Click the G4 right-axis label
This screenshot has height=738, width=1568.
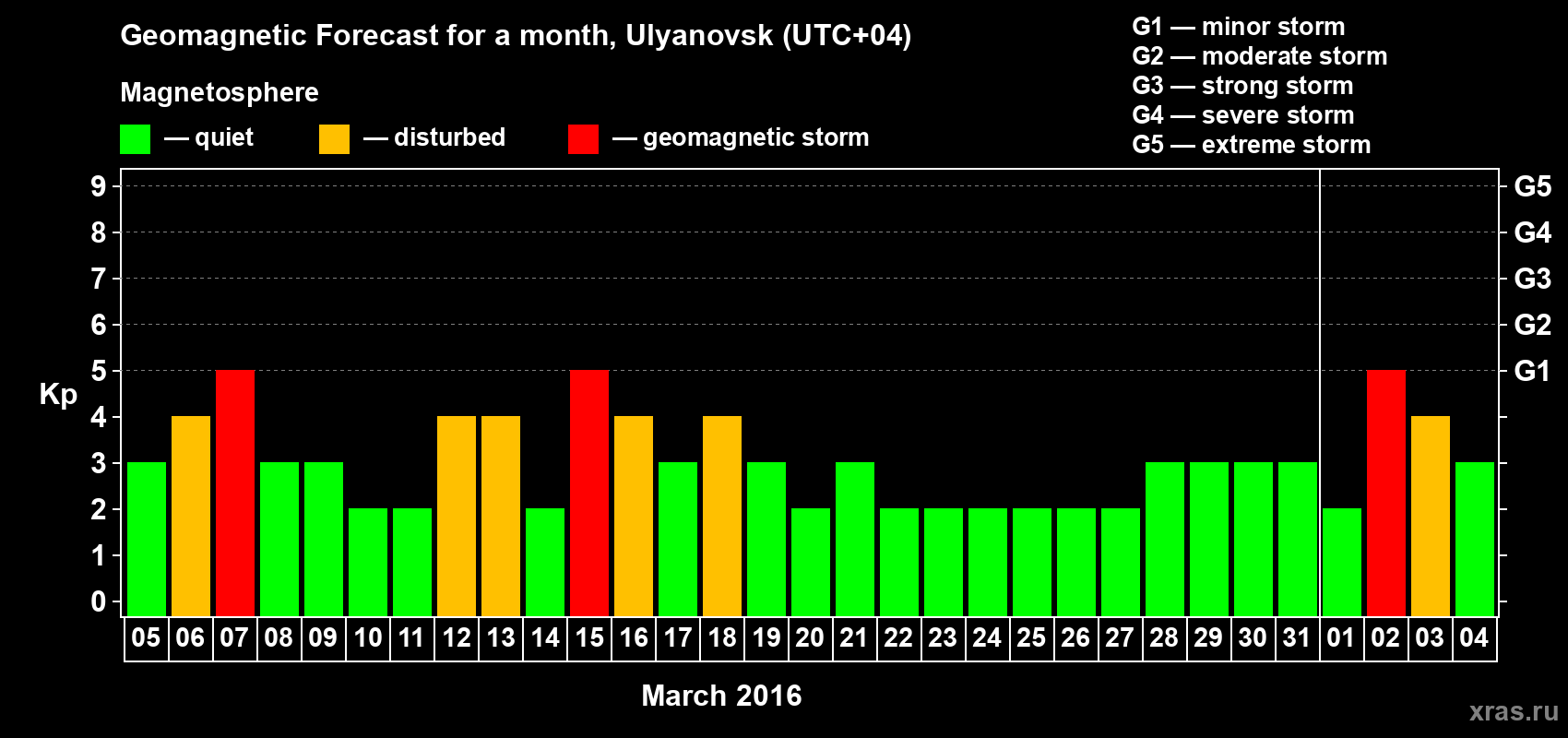(1533, 232)
